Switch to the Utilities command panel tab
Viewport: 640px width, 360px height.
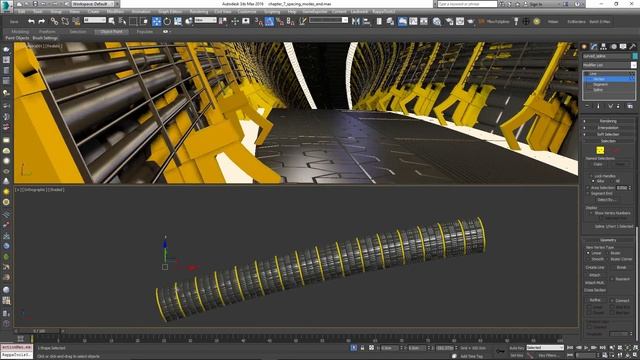(633, 47)
